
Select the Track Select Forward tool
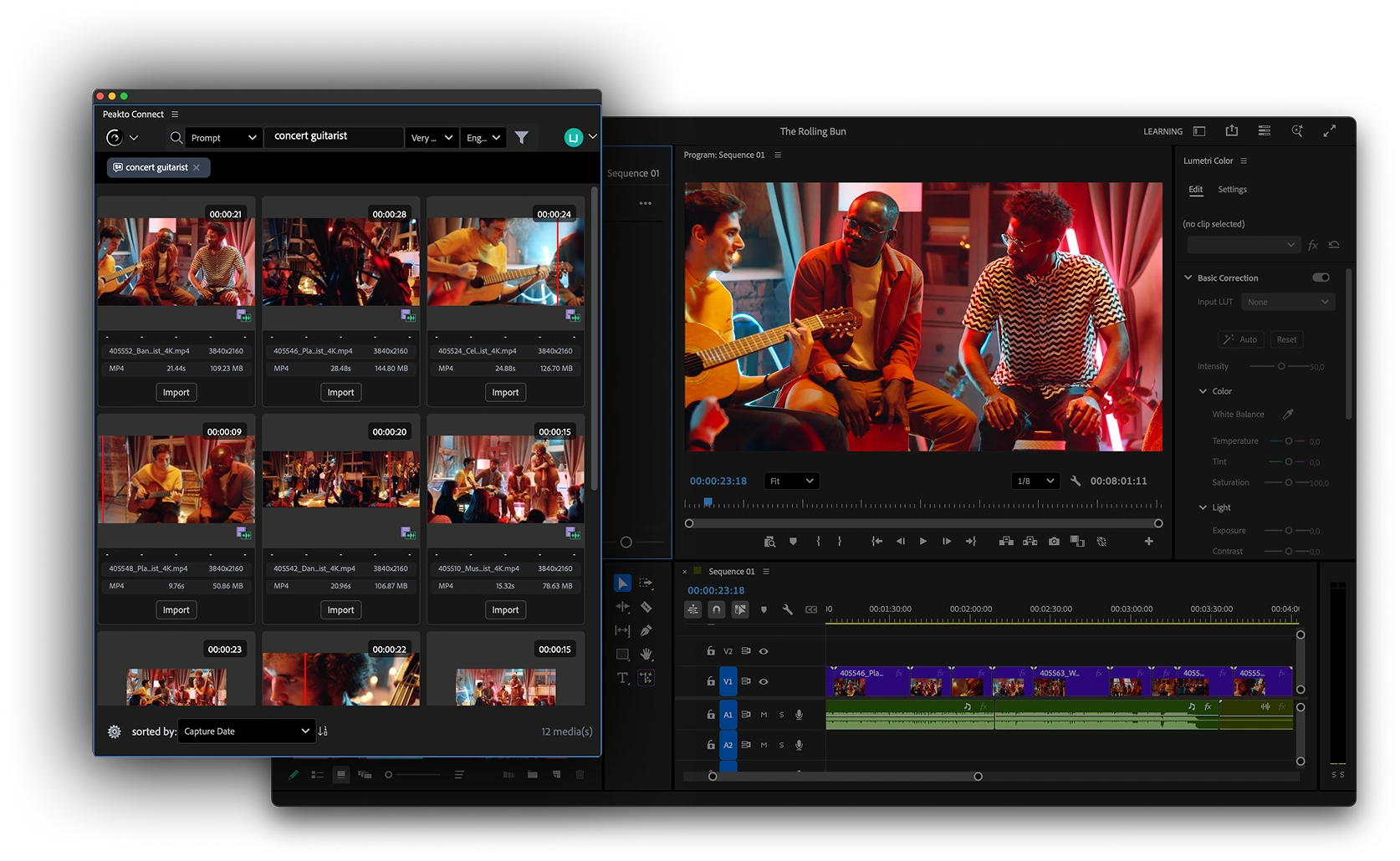646,583
